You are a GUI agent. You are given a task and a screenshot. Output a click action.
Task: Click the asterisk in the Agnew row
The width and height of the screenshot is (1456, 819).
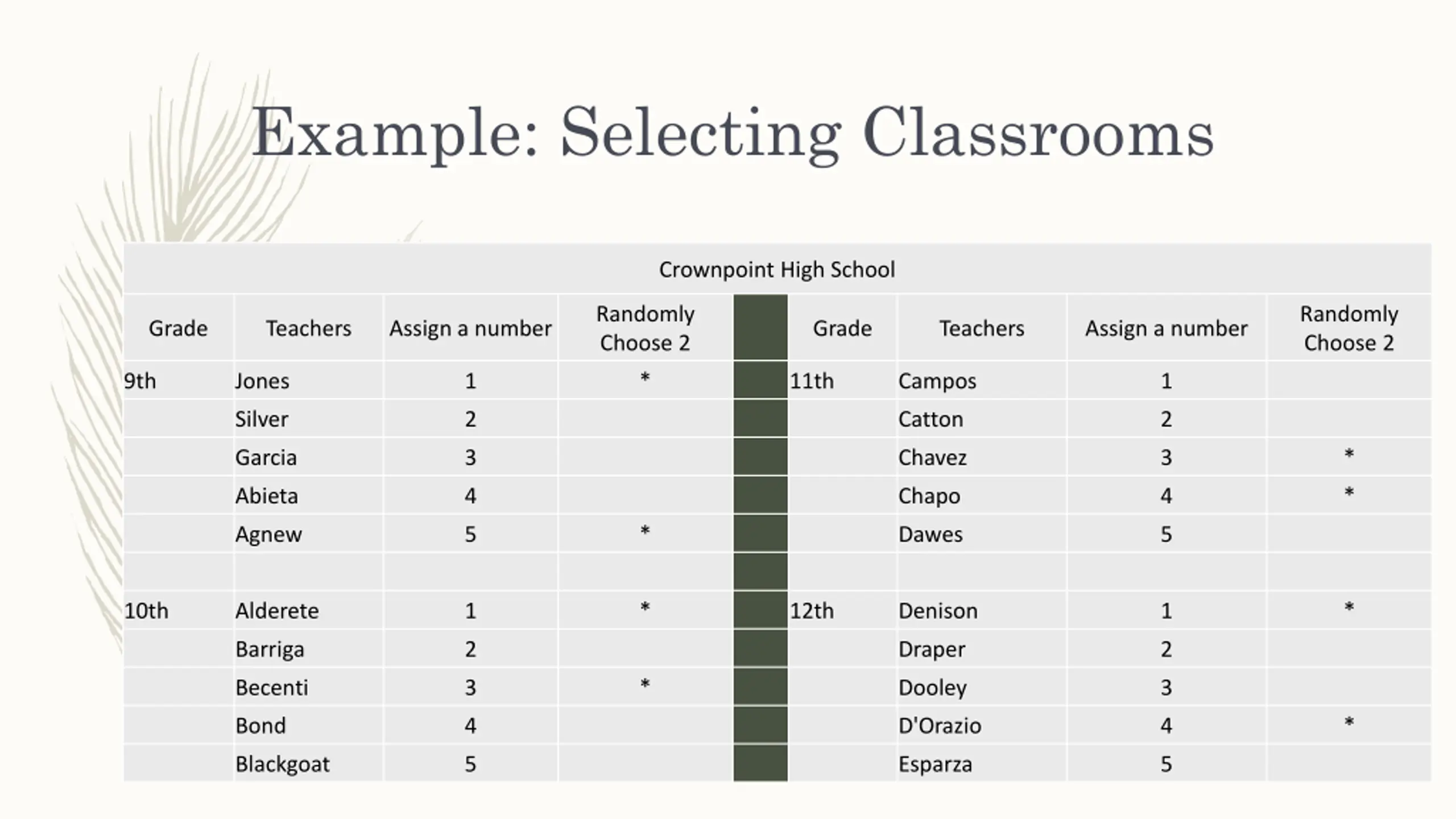pyautogui.click(x=645, y=532)
